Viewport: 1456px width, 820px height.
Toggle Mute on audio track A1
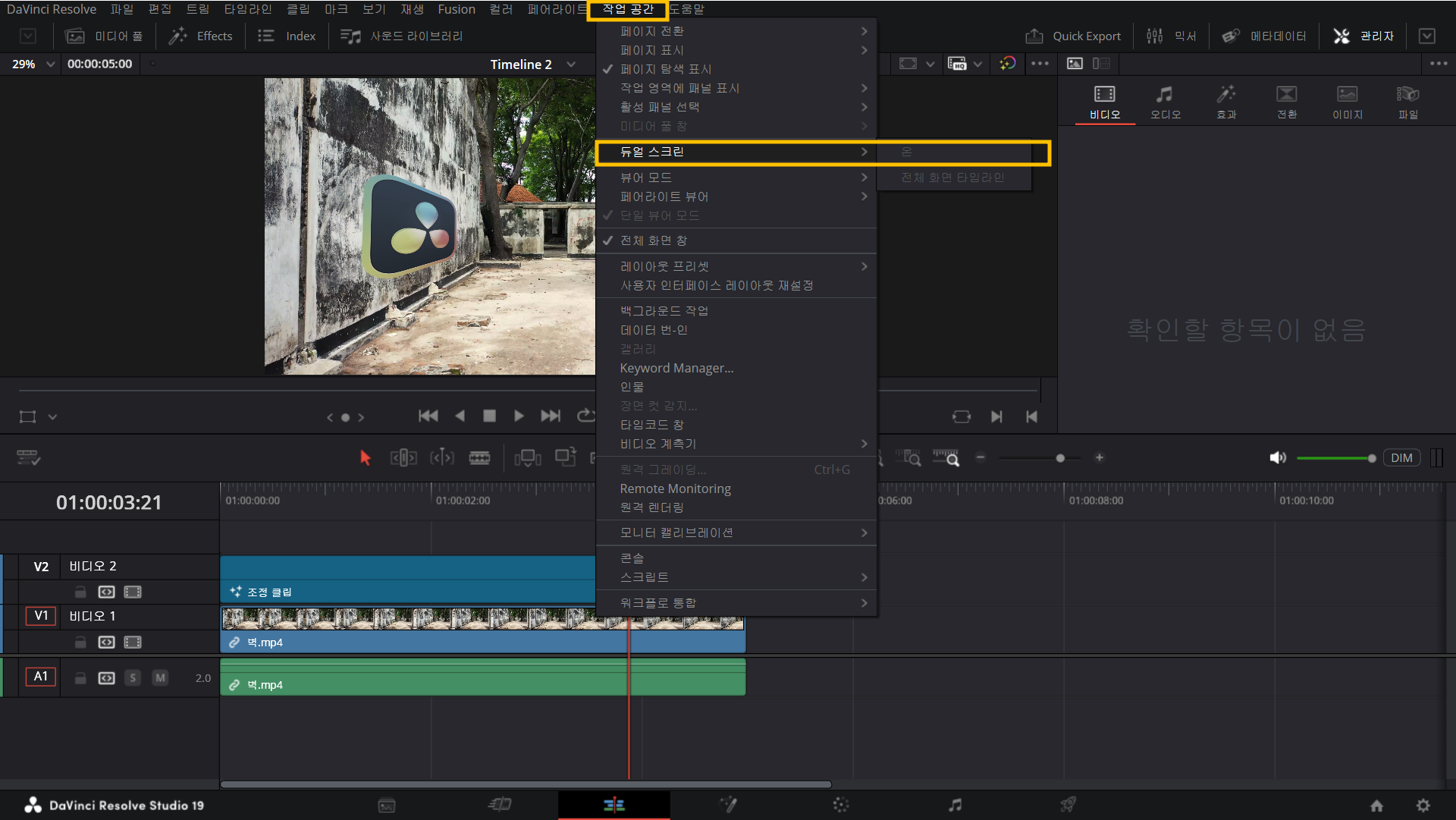(x=159, y=677)
